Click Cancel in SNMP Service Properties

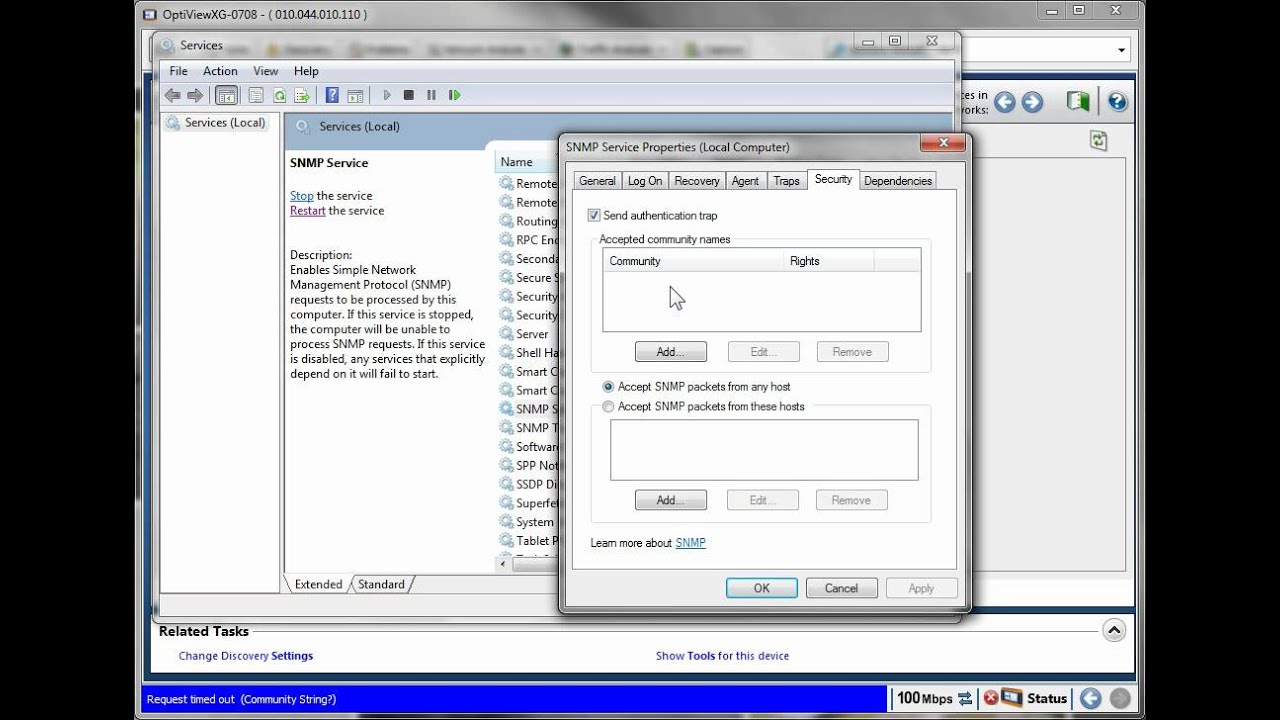point(841,588)
